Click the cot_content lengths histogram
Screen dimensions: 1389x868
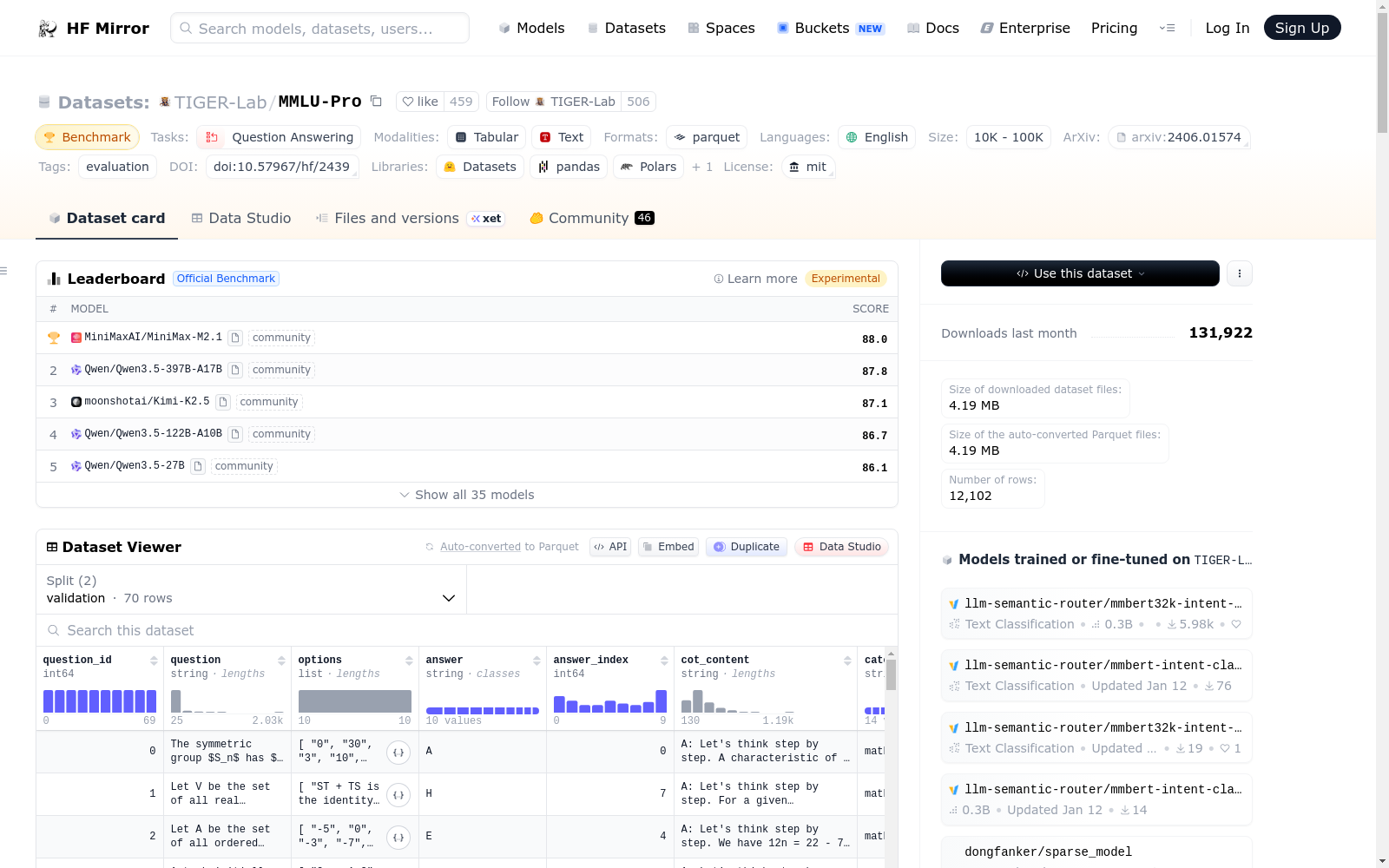pos(737,701)
